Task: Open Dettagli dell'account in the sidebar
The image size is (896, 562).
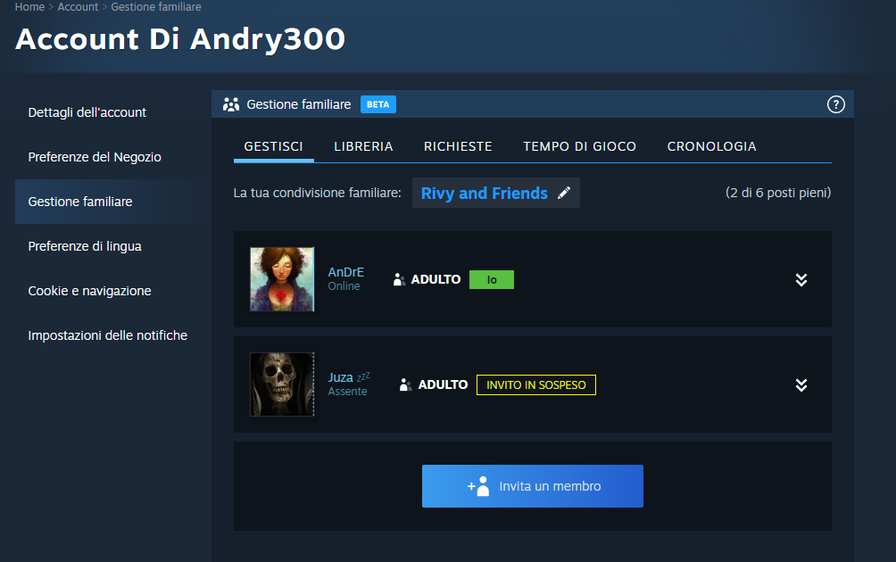Action: point(87,112)
